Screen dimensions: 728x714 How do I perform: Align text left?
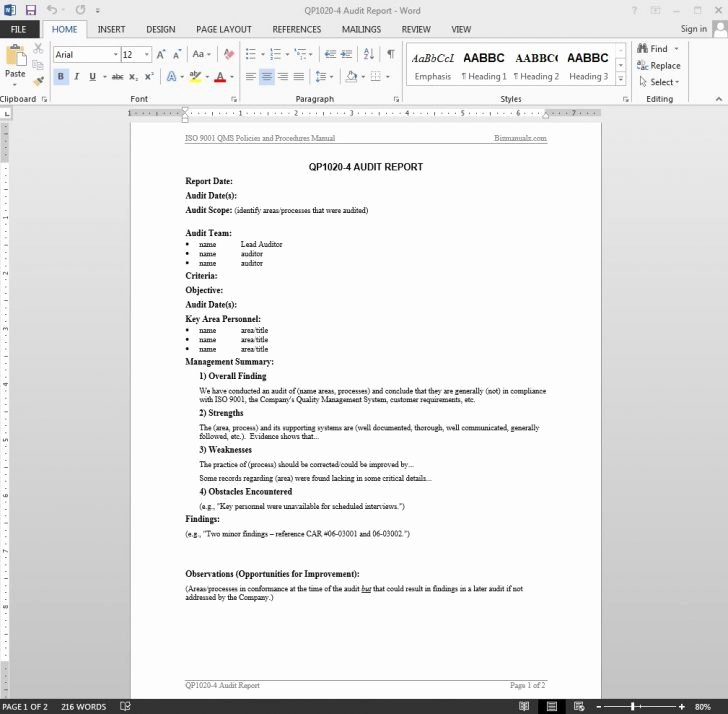[251, 77]
